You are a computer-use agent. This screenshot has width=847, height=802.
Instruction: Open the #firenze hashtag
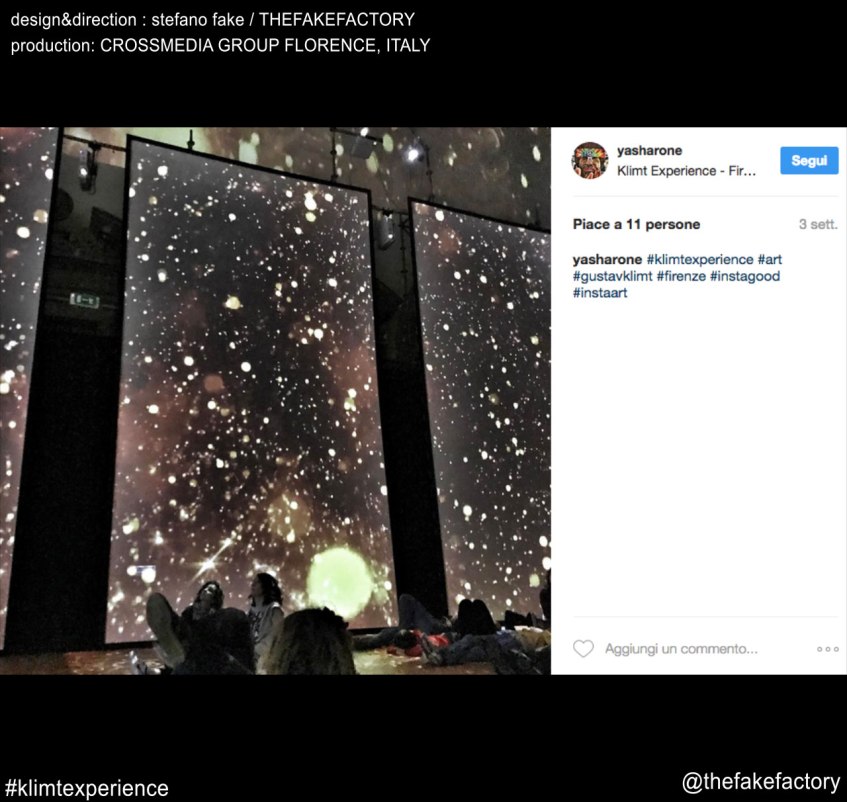[x=681, y=276]
